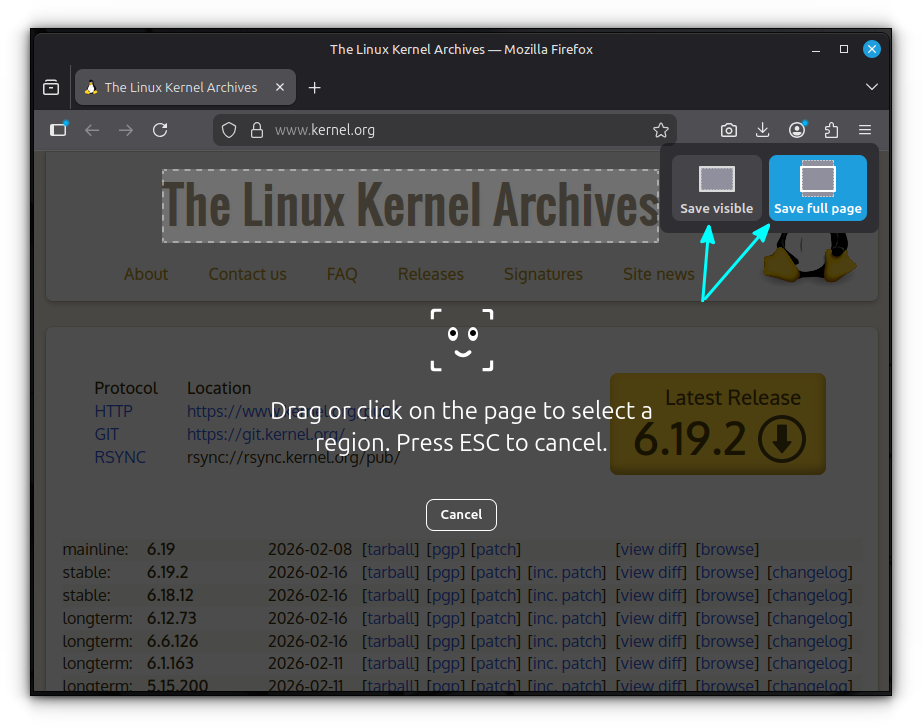Open the Downloads panel icon
Image resolution: width=922 pixels, height=728 pixels.
[x=762, y=130]
